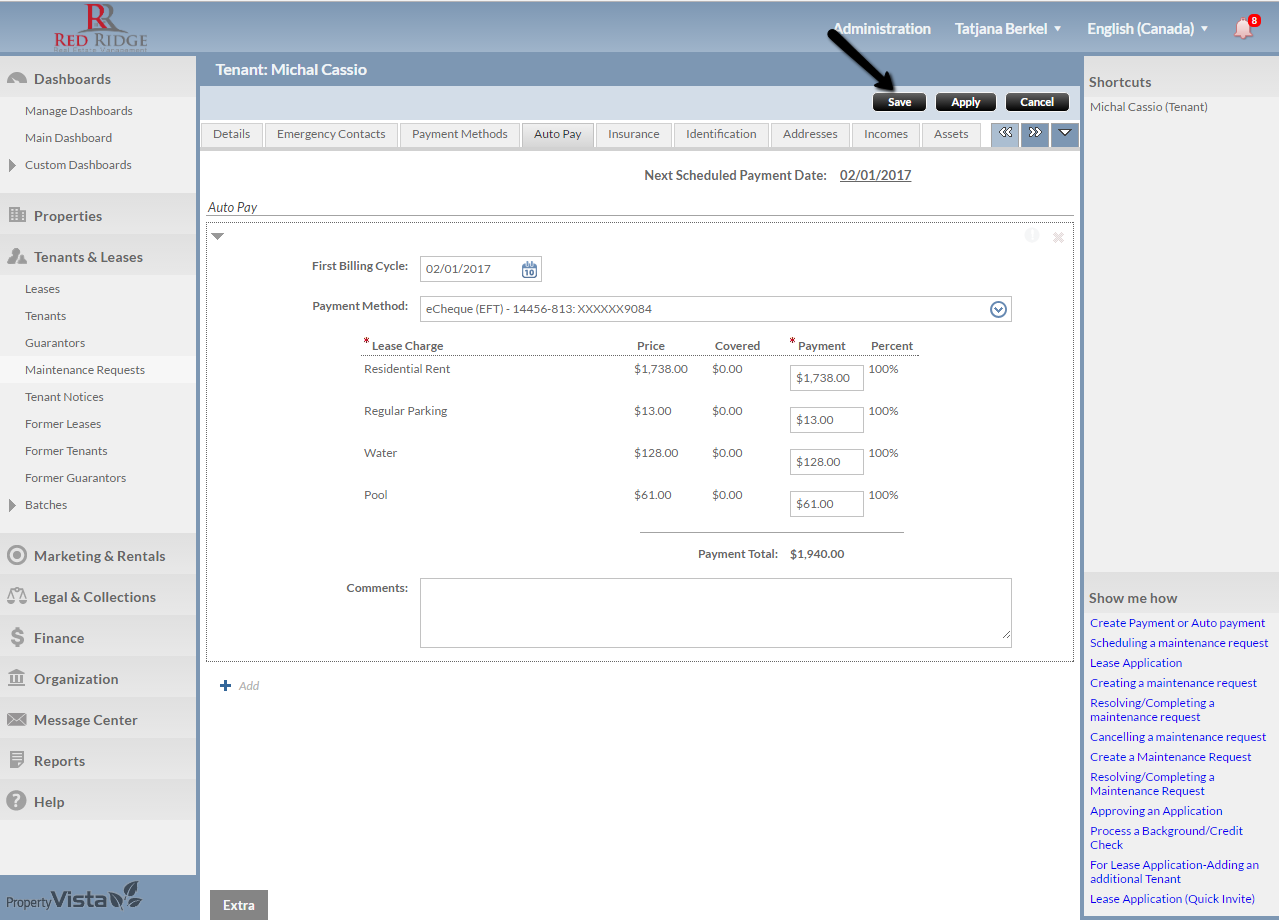Open Message Center from the sidebar

(x=85, y=720)
